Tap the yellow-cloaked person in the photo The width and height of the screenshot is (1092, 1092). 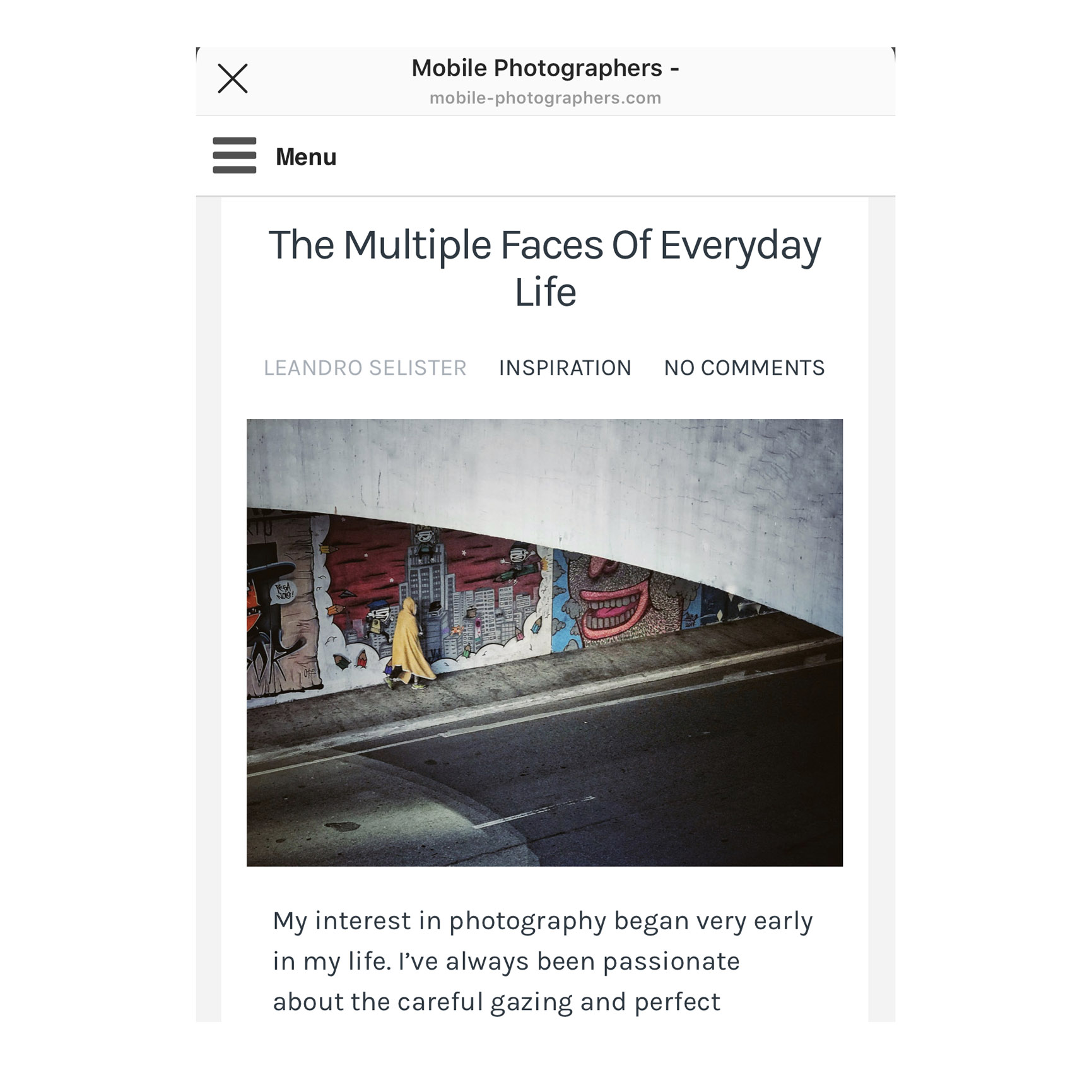coord(410,643)
